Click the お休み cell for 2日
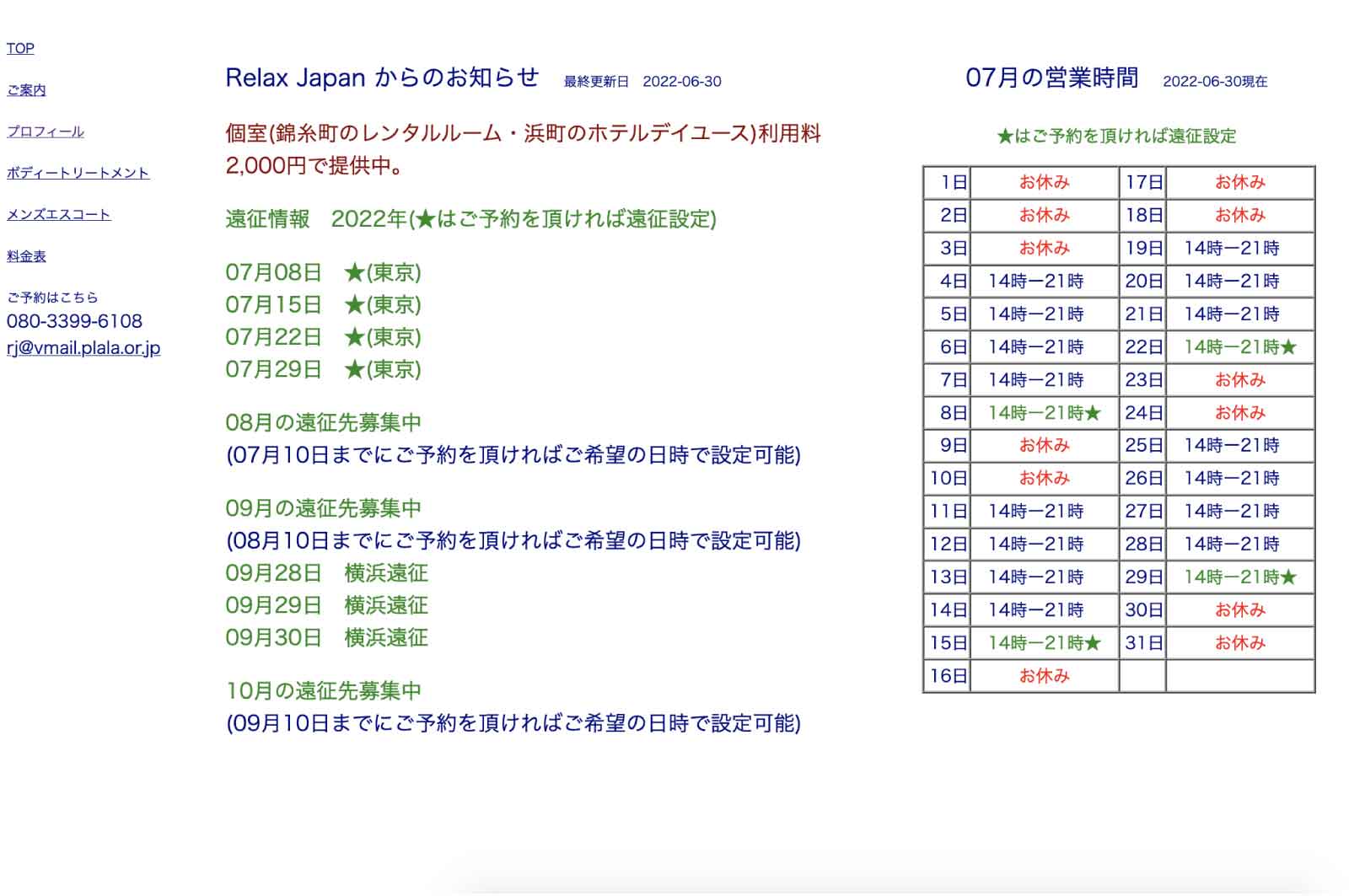1349x896 pixels. point(1045,215)
